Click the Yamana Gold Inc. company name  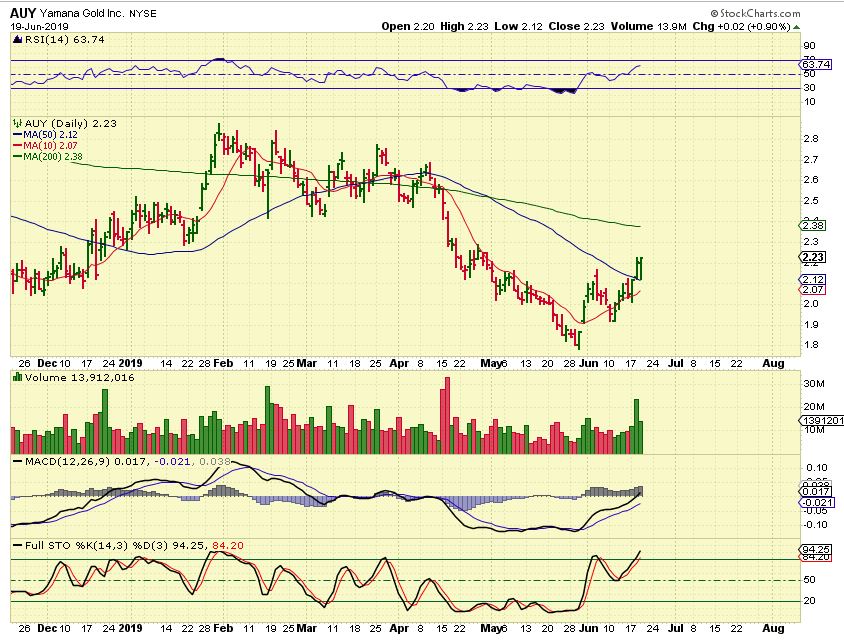[x=82, y=13]
